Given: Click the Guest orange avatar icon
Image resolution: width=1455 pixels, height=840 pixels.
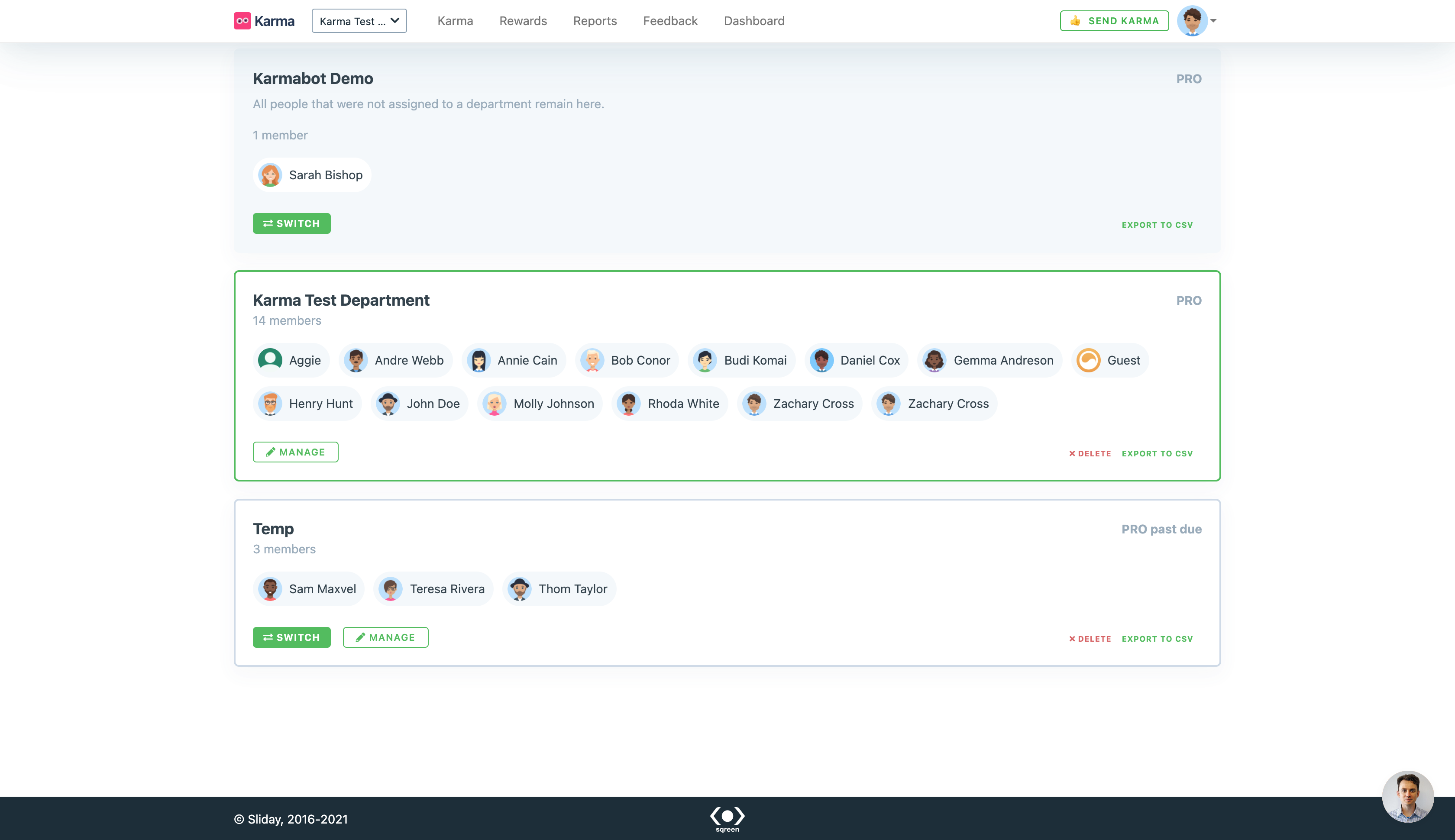Looking at the screenshot, I should point(1088,360).
